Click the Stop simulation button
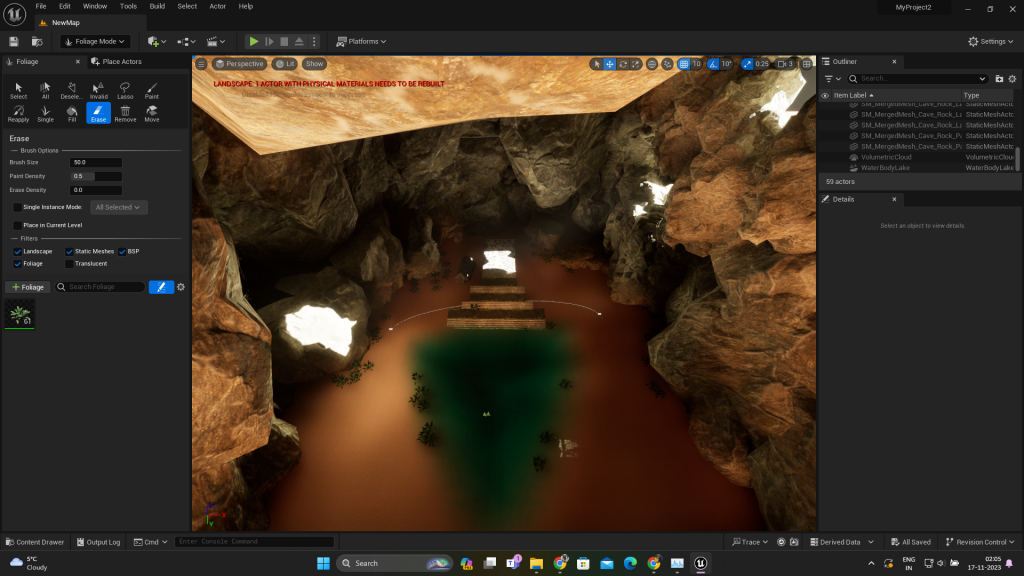This screenshot has width=1024, height=576. [x=284, y=41]
